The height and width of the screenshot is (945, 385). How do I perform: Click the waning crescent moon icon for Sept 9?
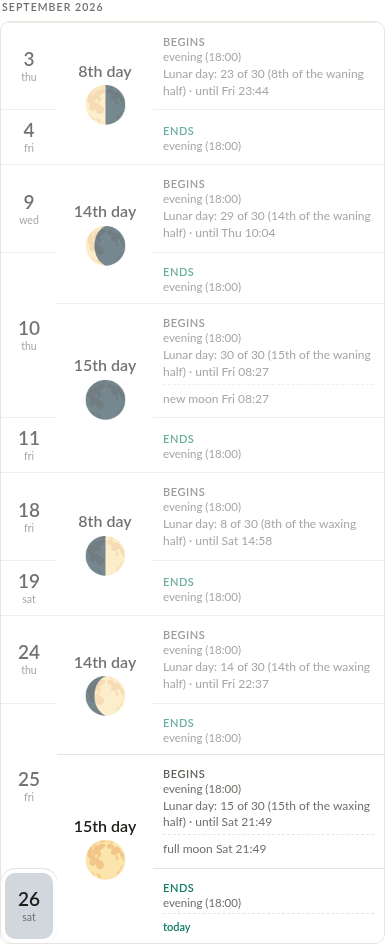[105, 246]
